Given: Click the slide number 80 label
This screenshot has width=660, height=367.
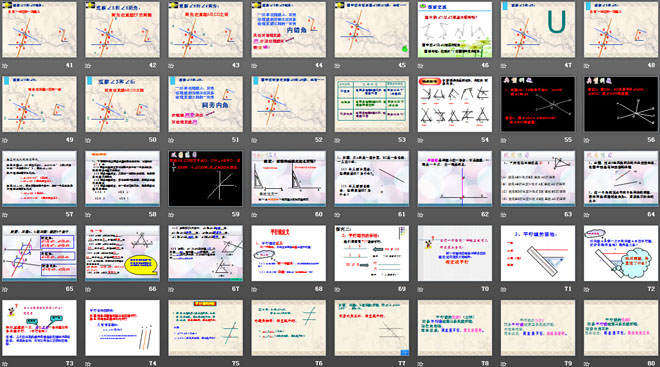Looking at the screenshot, I should tap(651, 363).
